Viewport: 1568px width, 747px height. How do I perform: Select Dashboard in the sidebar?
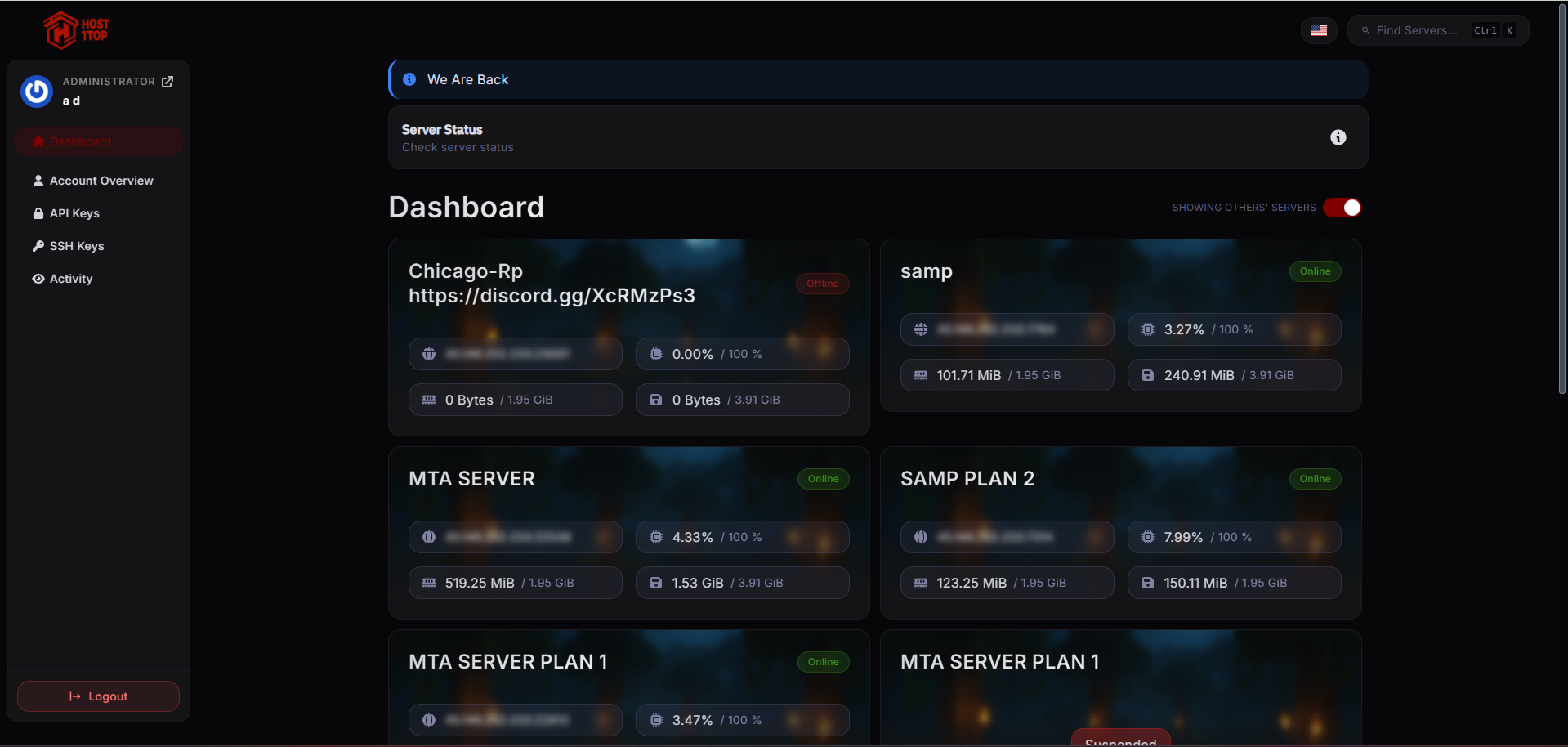pyautogui.click(x=81, y=141)
